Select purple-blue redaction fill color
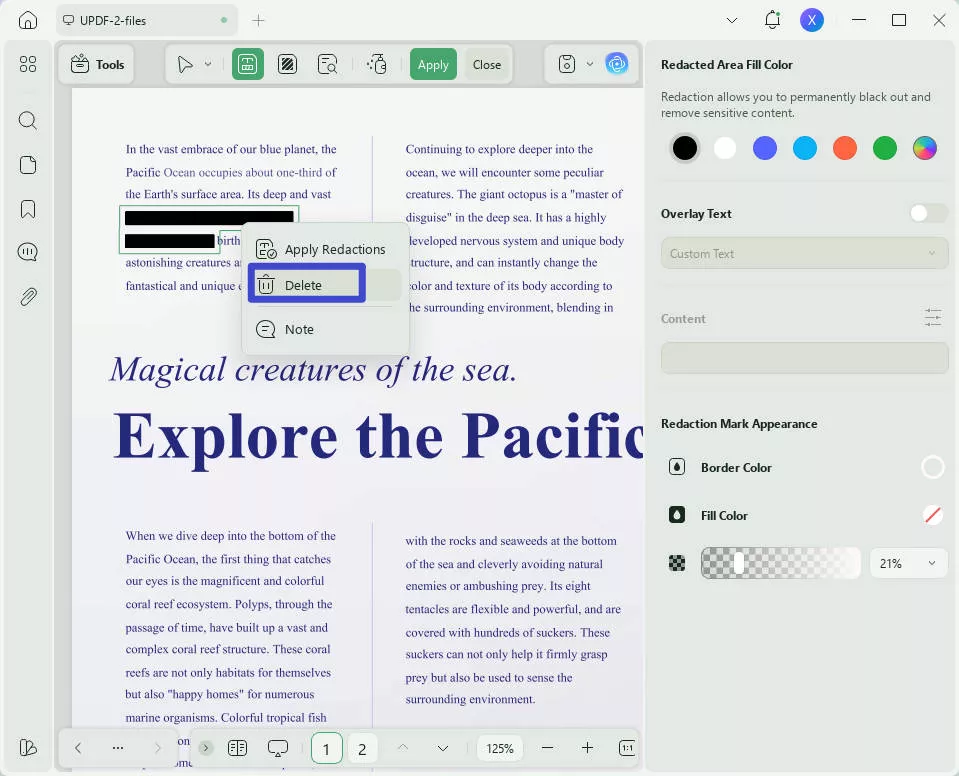The height and width of the screenshot is (776, 959). pos(765,147)
